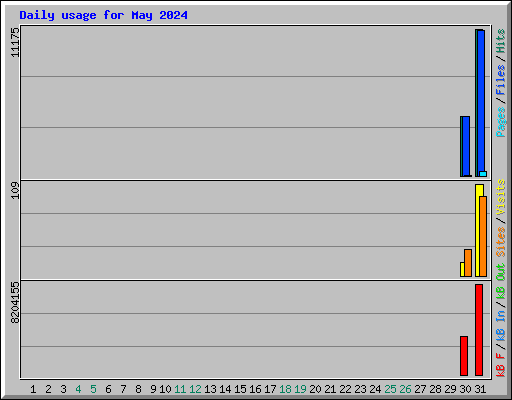Click the small cyan Pages bar for day 31

(483, 174)
